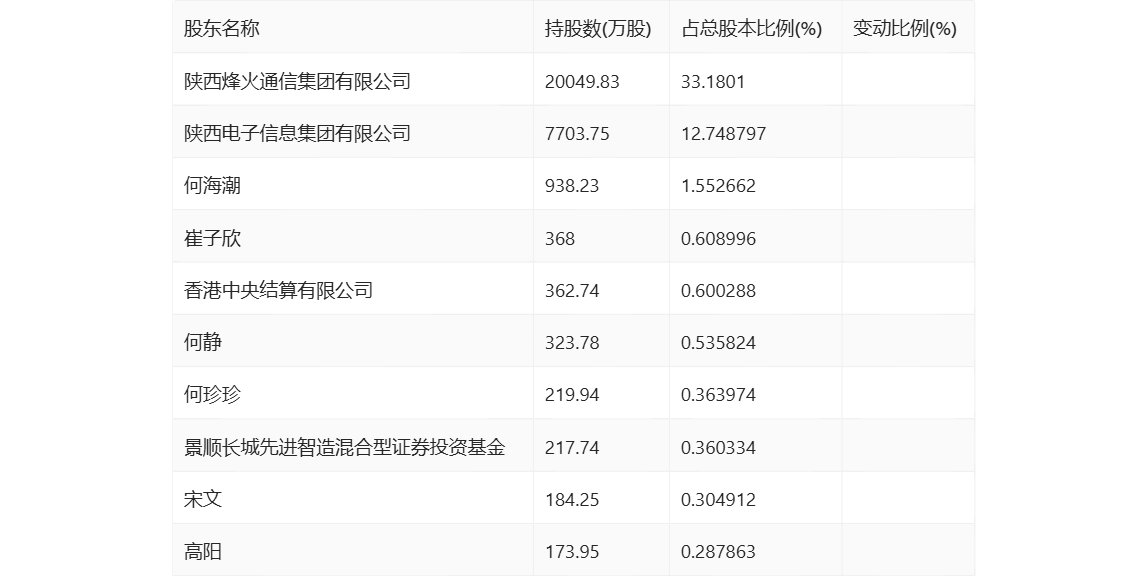This screenshot has height=576, width=1147.
Task: Select shareholder name 何珍珍
Action: 212,394
